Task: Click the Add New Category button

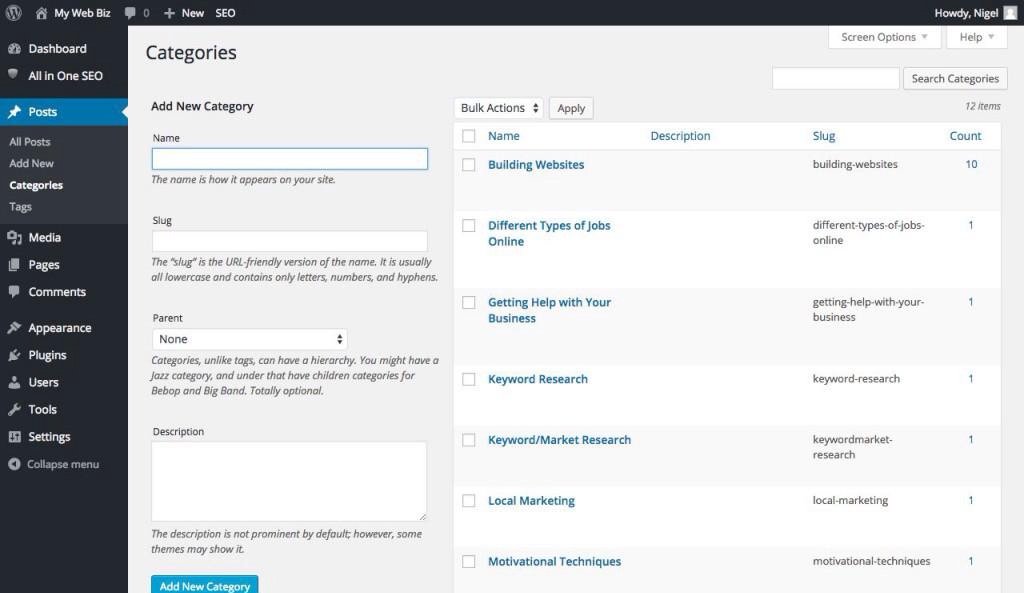Action: coord(204,585)
